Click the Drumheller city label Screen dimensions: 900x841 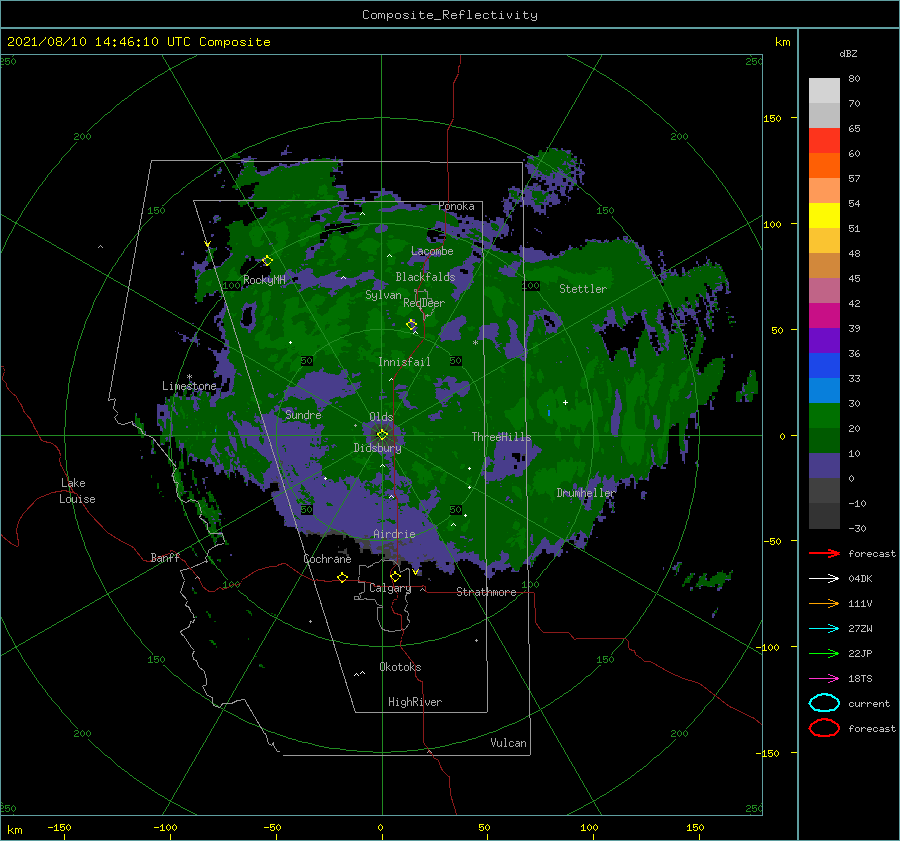(585, 493)
